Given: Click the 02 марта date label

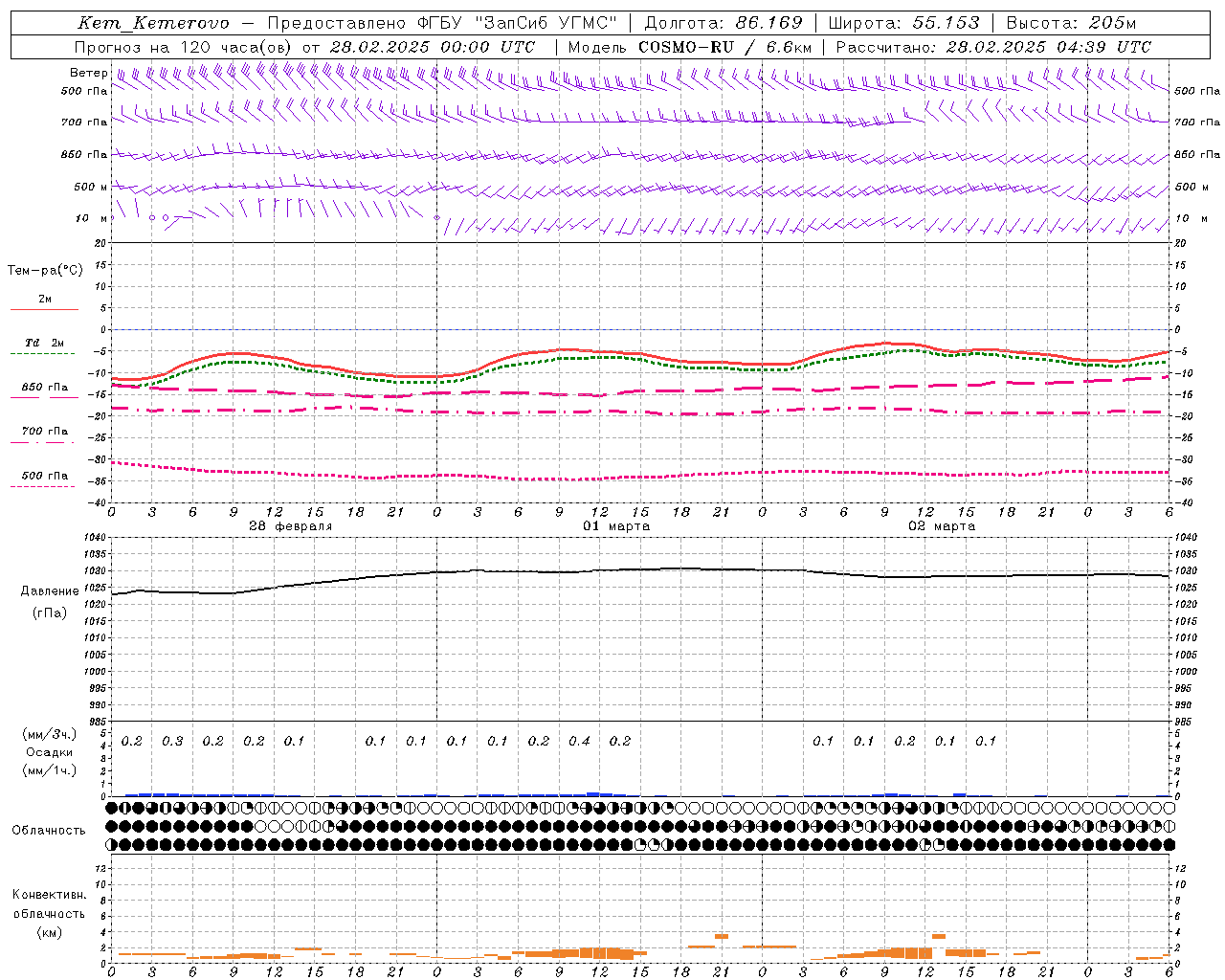Looking at the screenshot, I should click(x=942, y=526).
